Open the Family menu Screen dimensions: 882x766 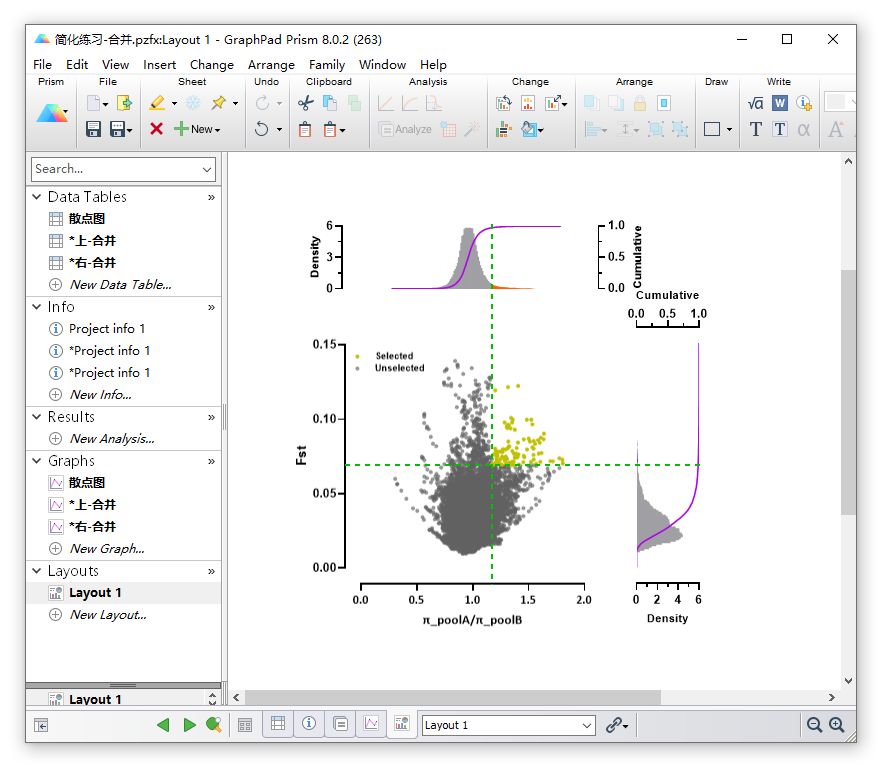coord(327,65)
